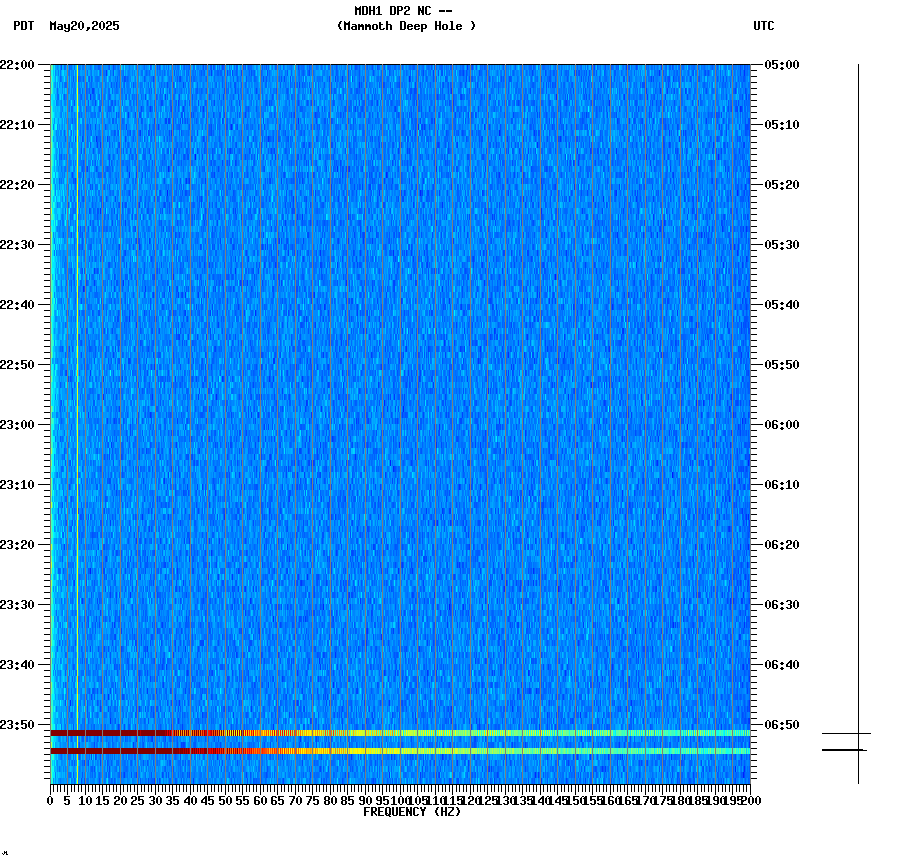The height and width of the screenshot is (864, 902).
Task: Select the Mammoth Deep Hole subtitle
Action: [406, 27]
